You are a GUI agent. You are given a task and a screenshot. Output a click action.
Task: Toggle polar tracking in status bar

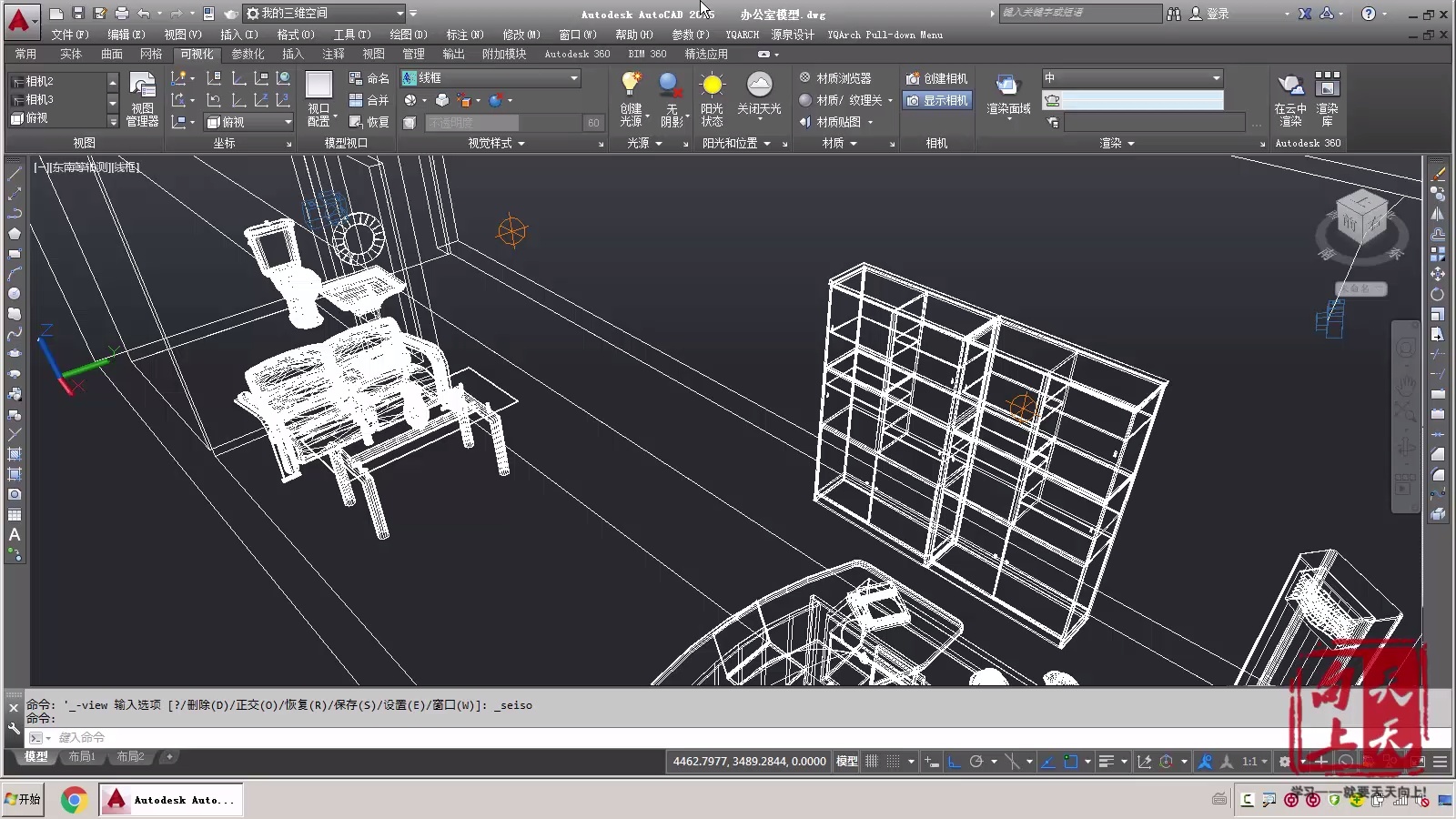(976, 762)
